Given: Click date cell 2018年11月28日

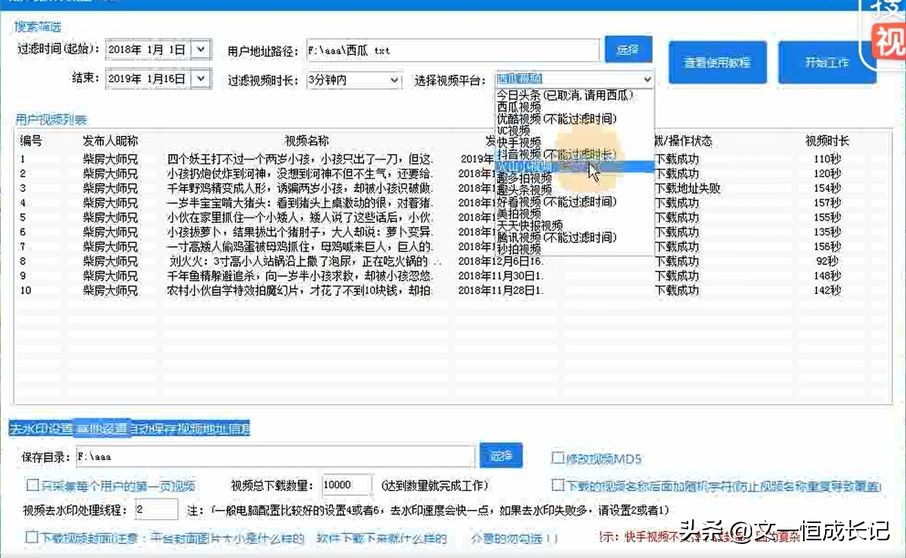Looking at the screenshot, I should pos(501,291).
